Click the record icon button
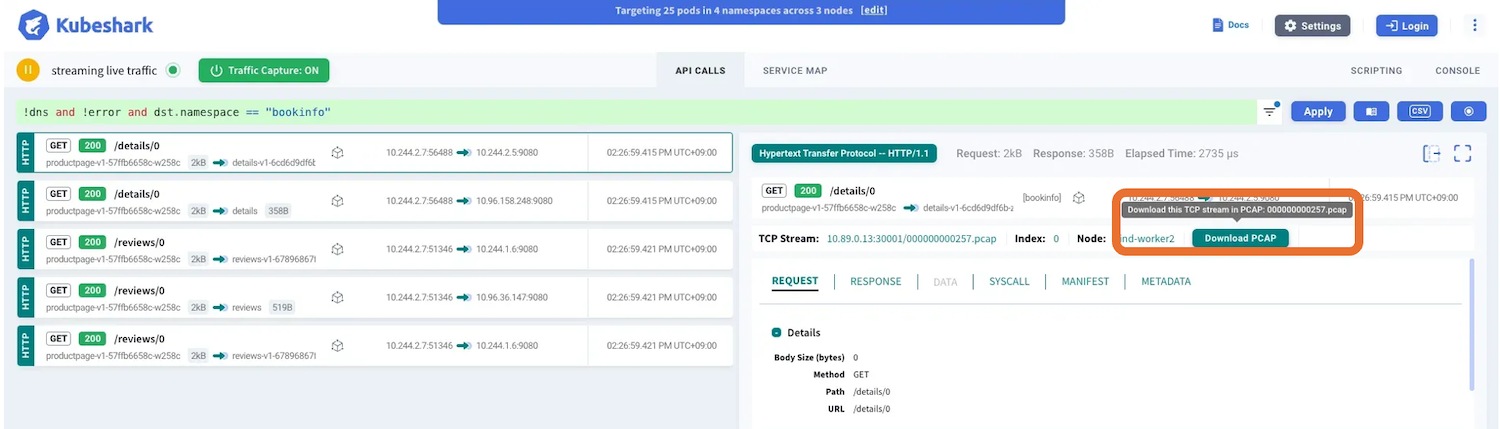 tap(1468, 112)
